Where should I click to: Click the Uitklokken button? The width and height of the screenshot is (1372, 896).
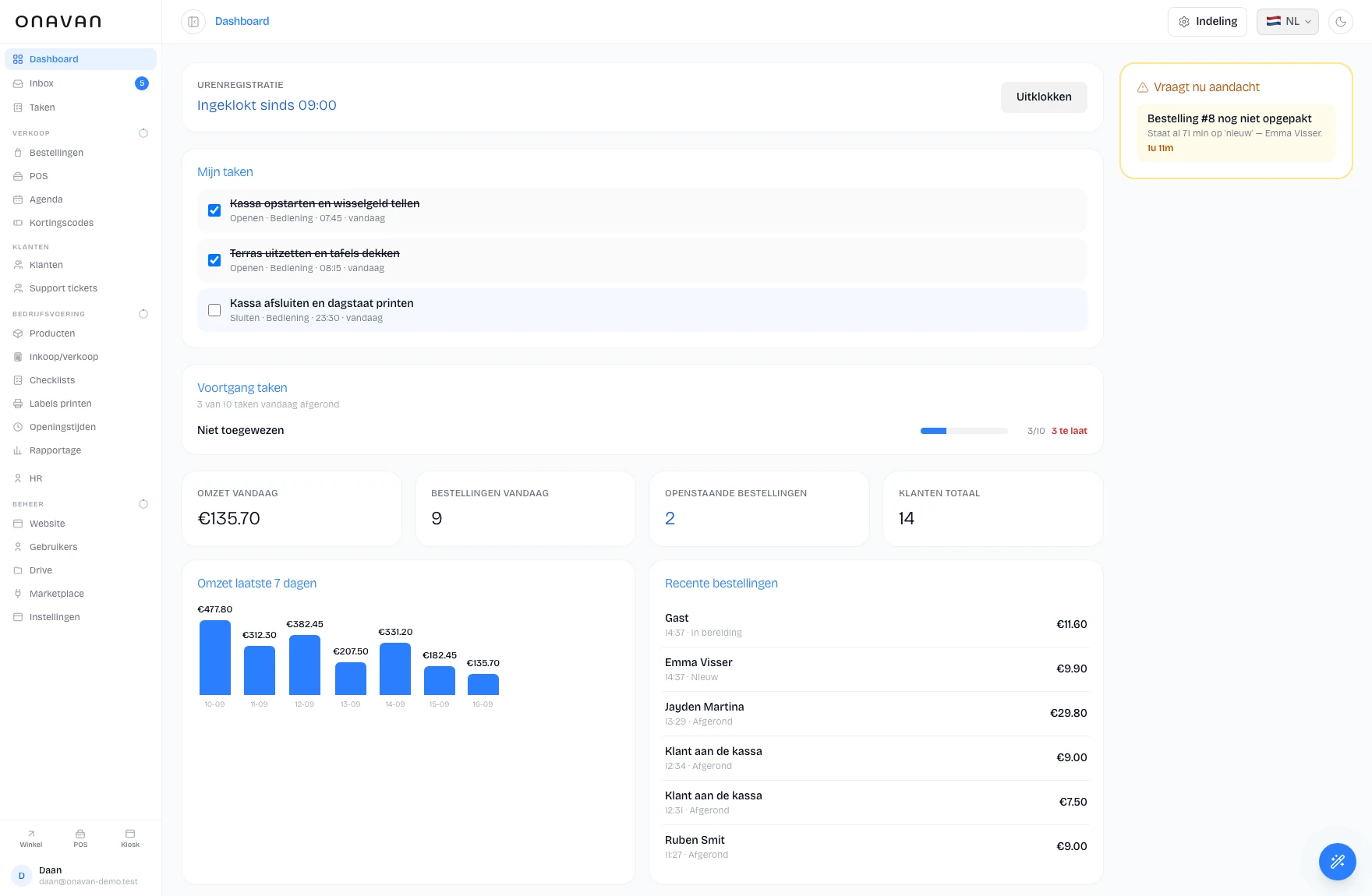pos(1044,97)
